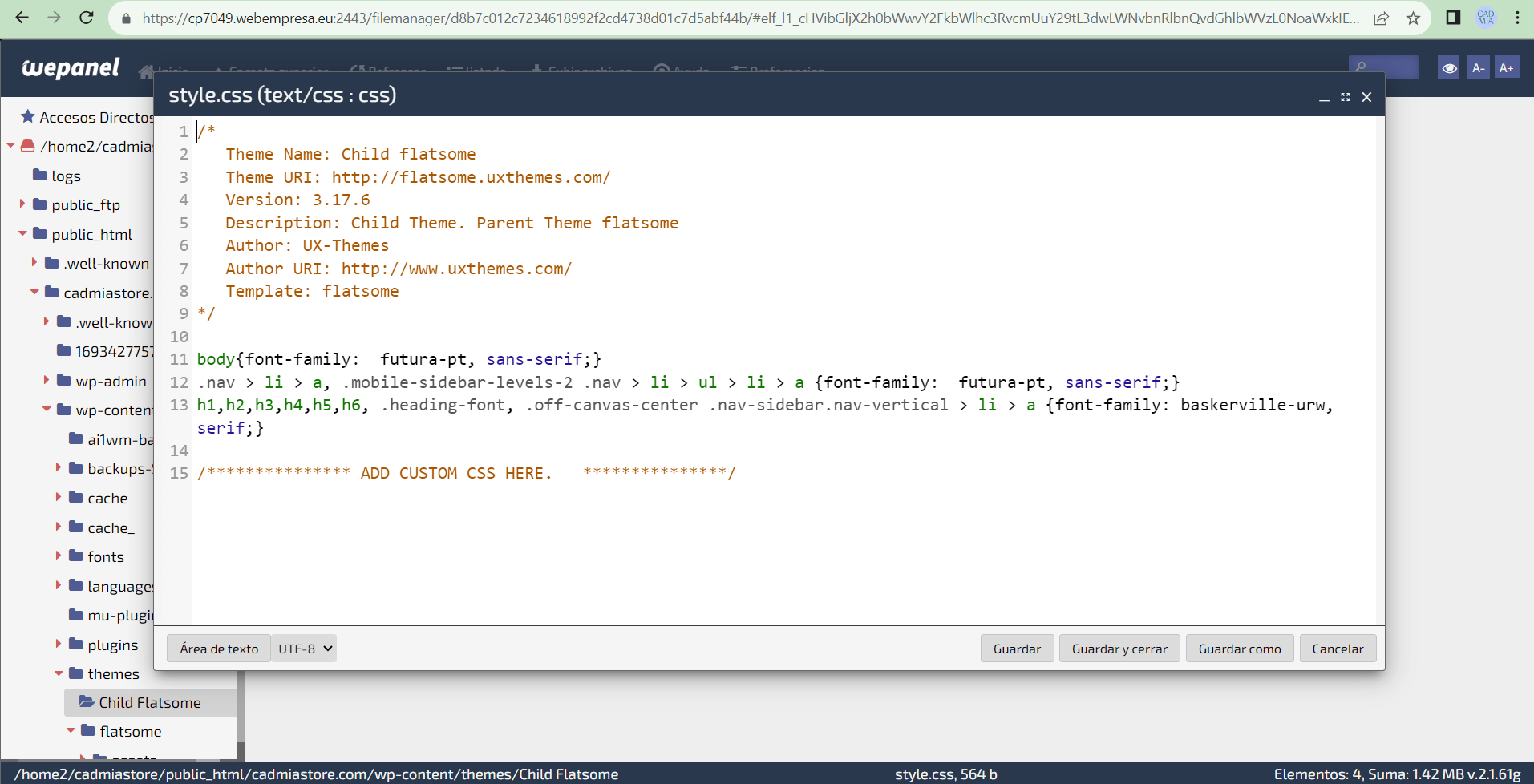Viewport: 1534px width, 784px height.
Task: Click the Version: 3.17.6 line
Action: click(297, 200)
